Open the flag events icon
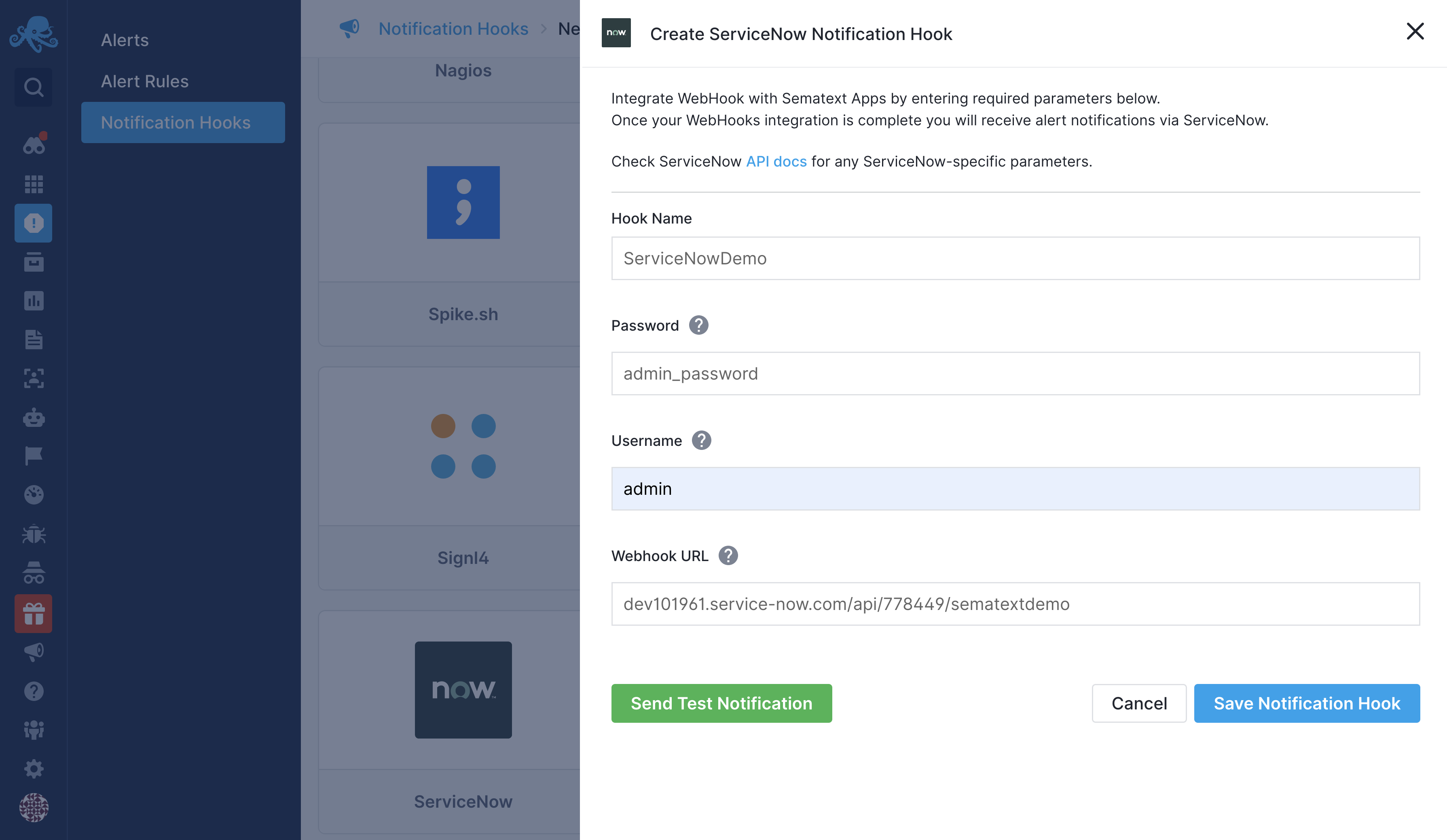Image resolution: width=1447 pixels, height=840 pixels. (x=34, y=456)
